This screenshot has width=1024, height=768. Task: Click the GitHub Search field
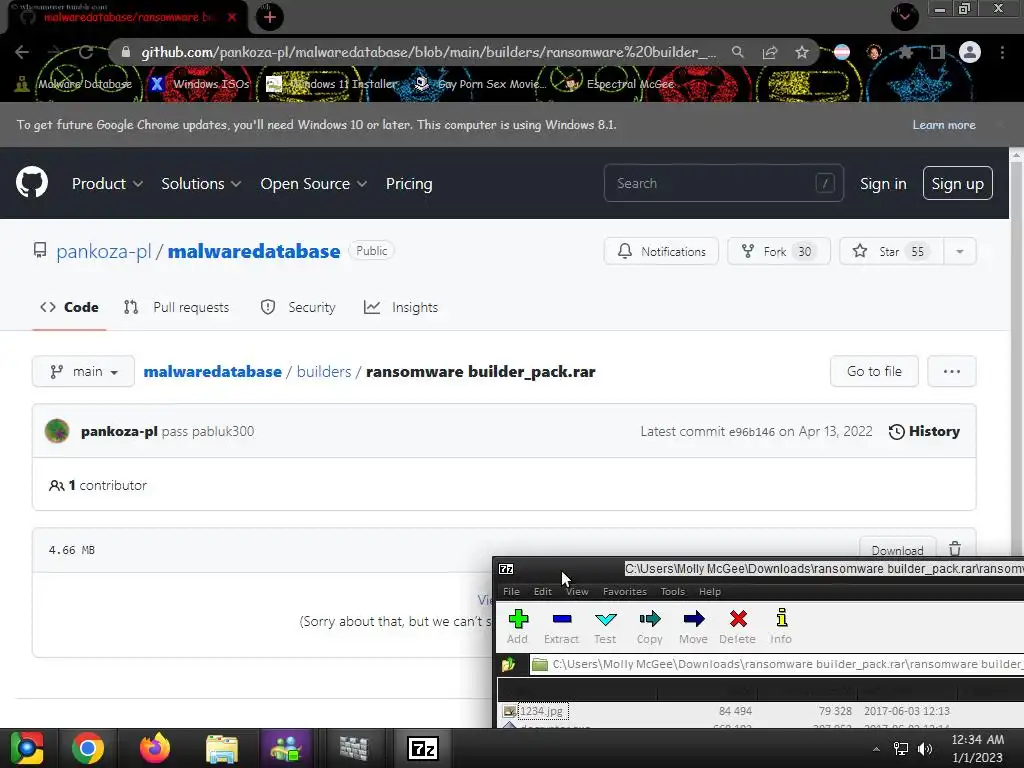(724, 184)
